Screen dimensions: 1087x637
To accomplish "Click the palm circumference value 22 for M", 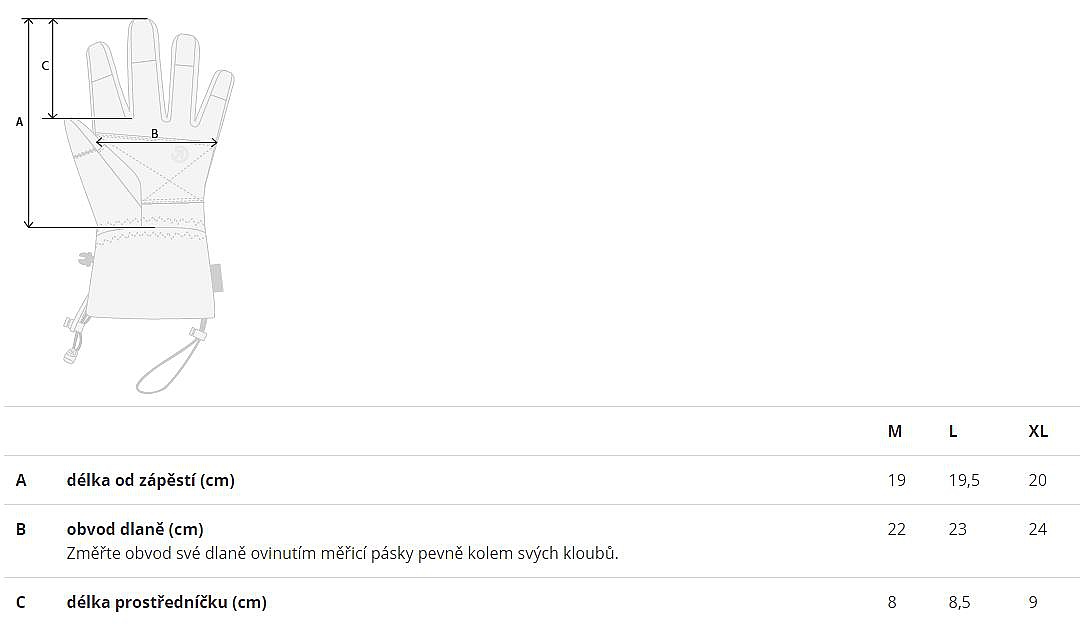I will pyautogui.click(x=896, y=529).
